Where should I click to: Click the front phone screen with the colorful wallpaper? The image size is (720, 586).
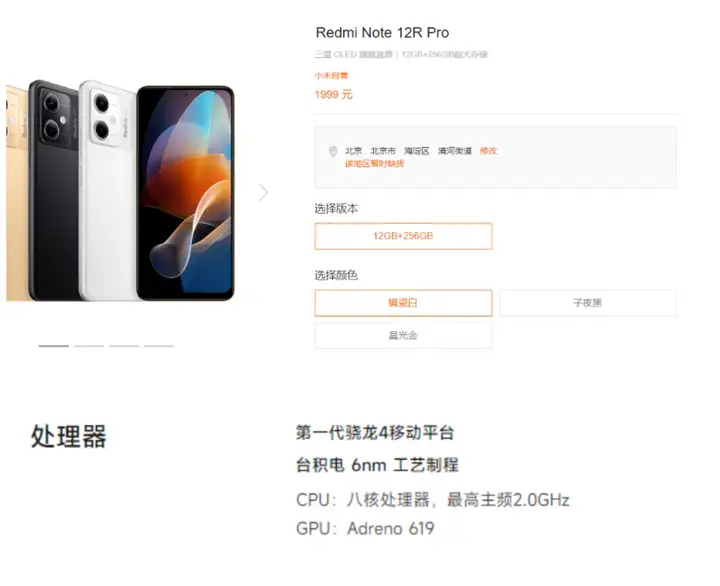(186, 192)
